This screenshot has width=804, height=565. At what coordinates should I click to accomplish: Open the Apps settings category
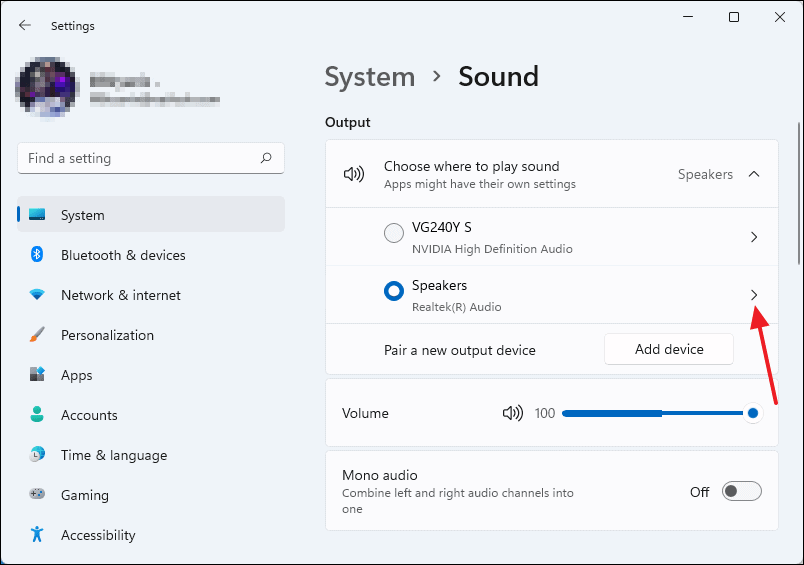click(x=76, y=375)
